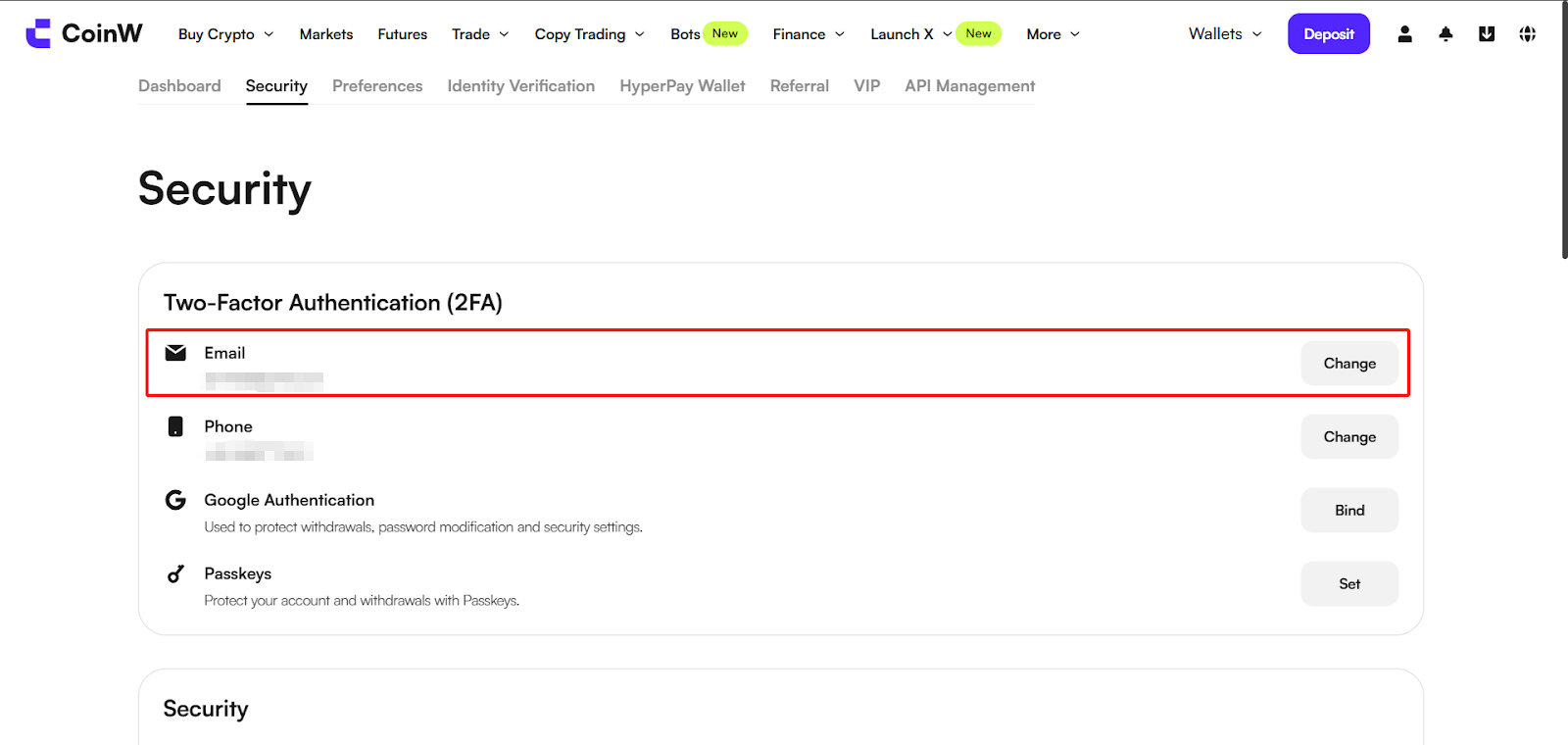1568x745 pixels.
Task: Click Bind for Google Authentication
Action: tap(1349, 511)
